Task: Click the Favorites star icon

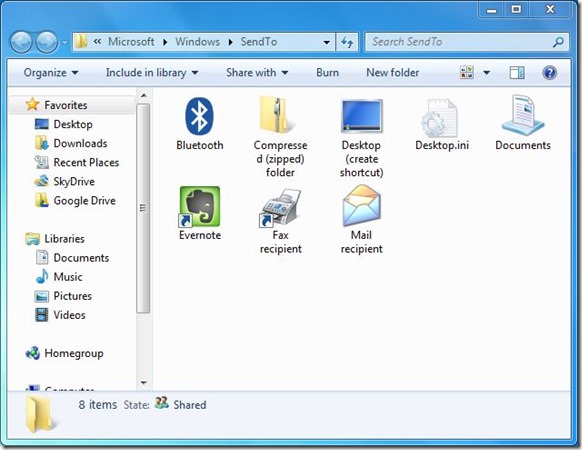Action: click(32, 104)
